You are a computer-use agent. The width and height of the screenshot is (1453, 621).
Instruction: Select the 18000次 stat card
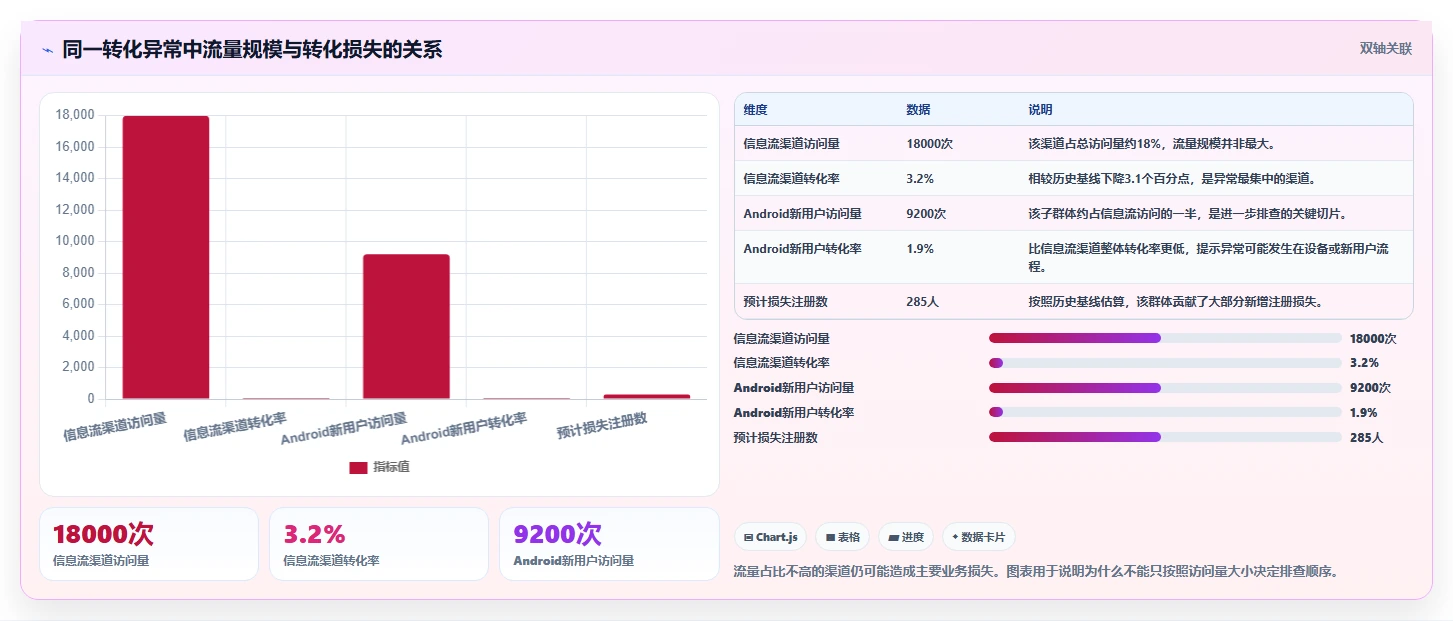[149, 544]
